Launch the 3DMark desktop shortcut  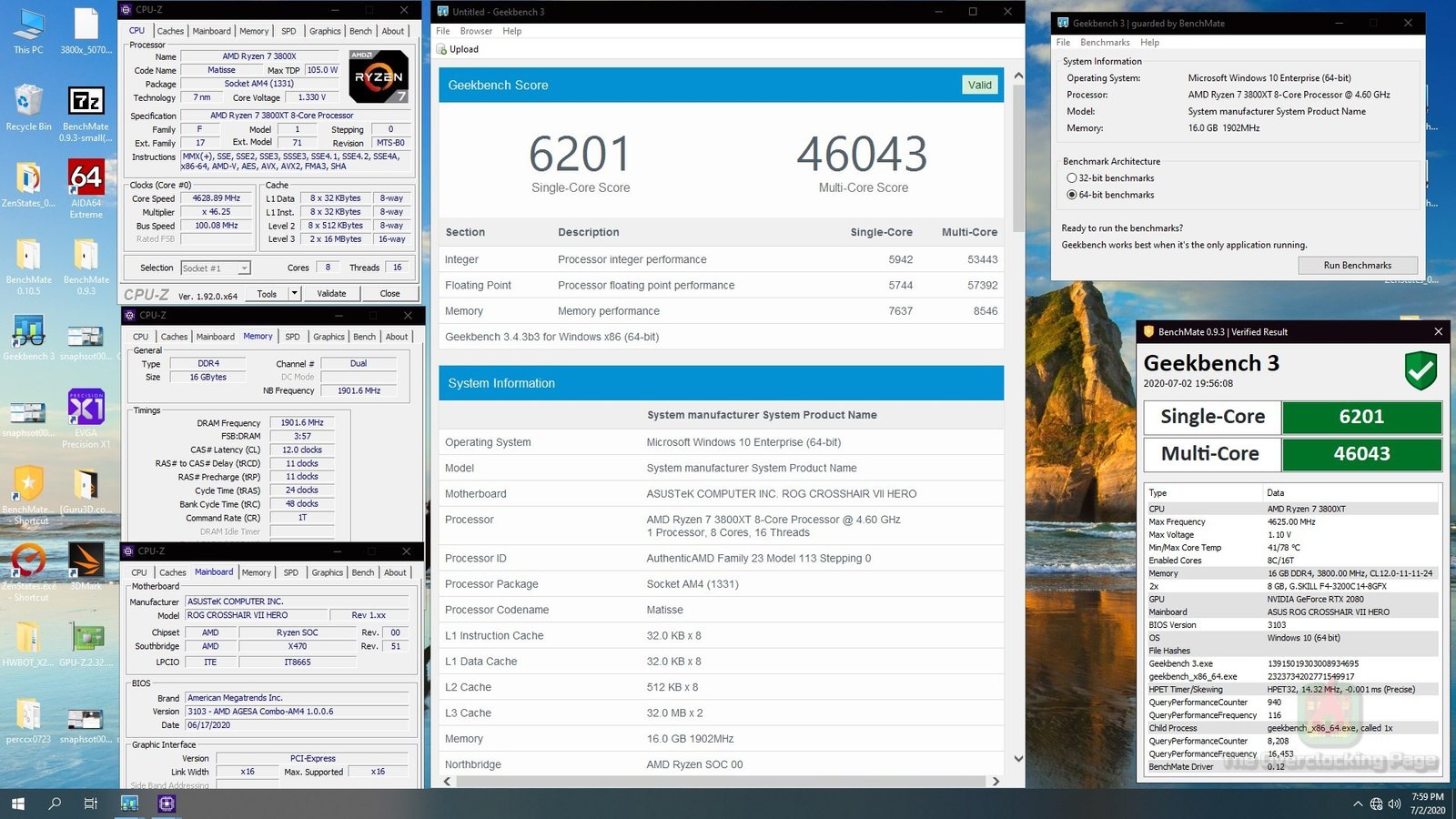tap(86, 562)
